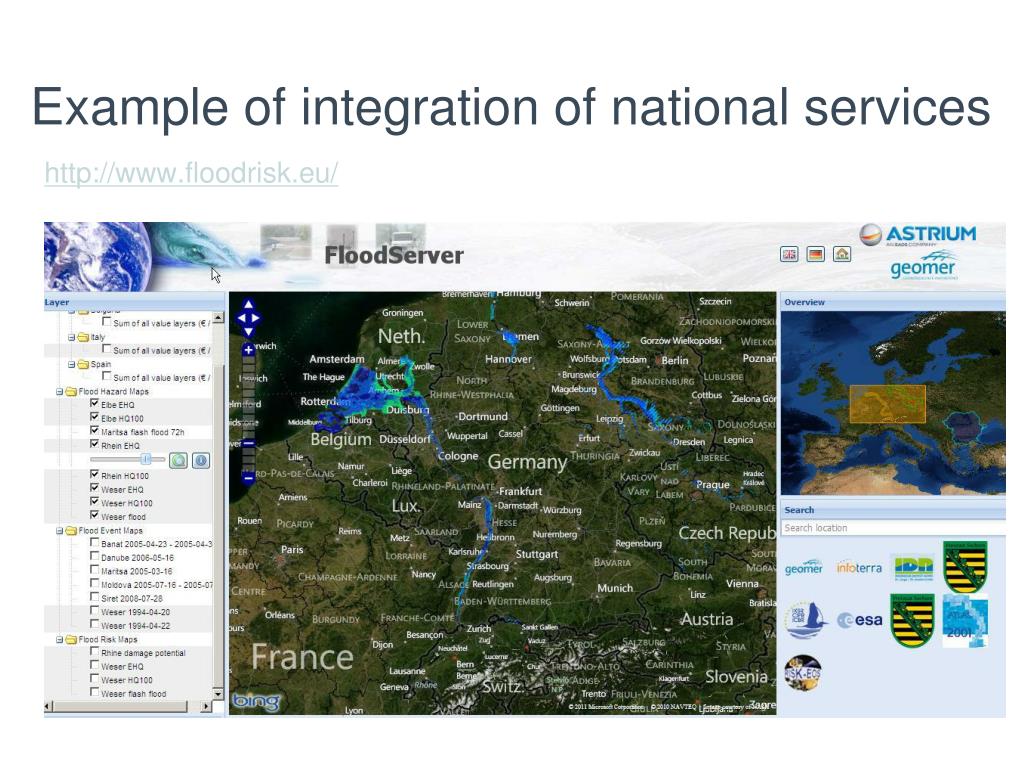Screen dimensions: 1024x768
Task: Adjust the Rhein EHQ opacity slider handle
Action: point(146,460)
